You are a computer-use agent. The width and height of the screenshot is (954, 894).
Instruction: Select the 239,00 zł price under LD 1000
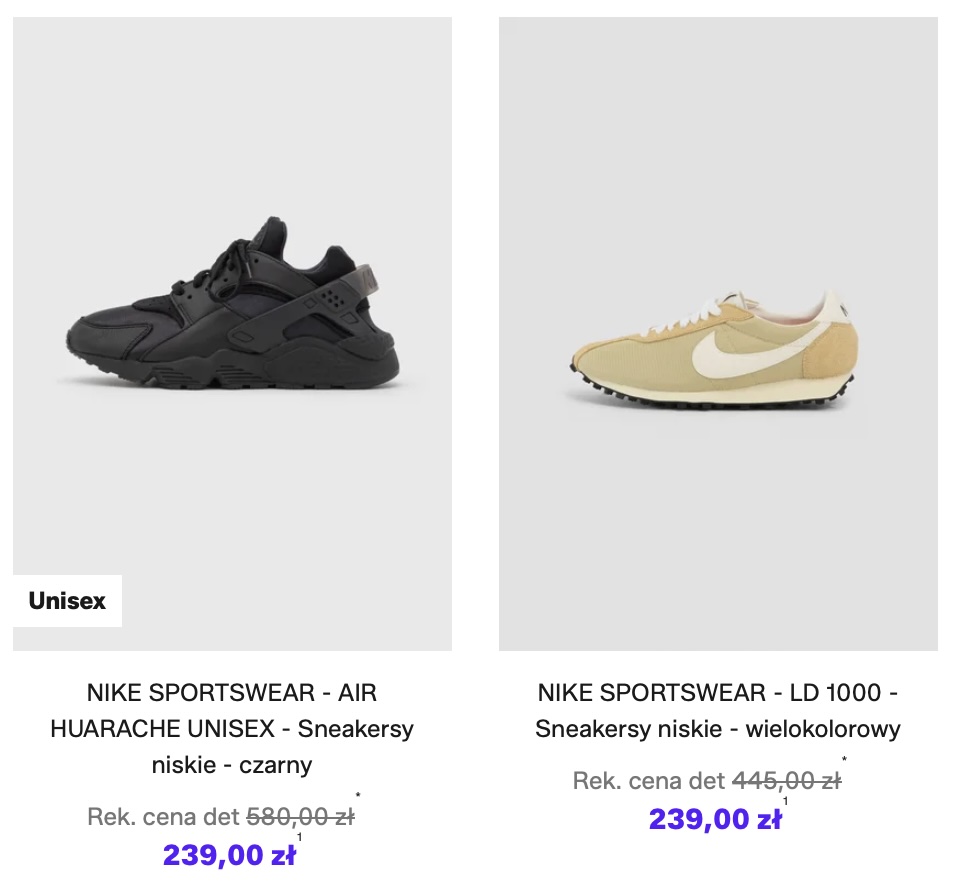tap(715, 819)
